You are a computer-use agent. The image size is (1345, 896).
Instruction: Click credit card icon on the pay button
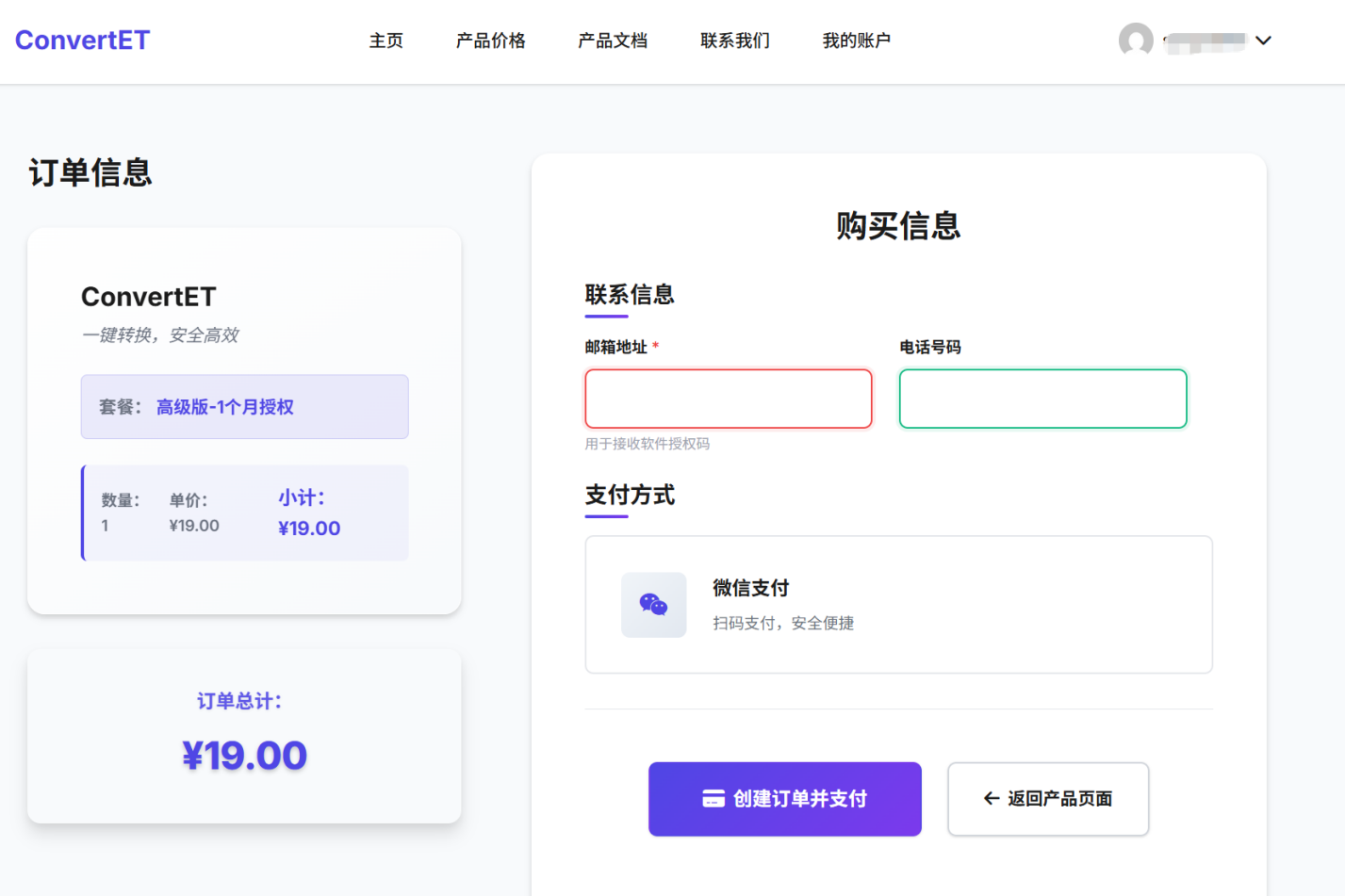coord(714,799)
